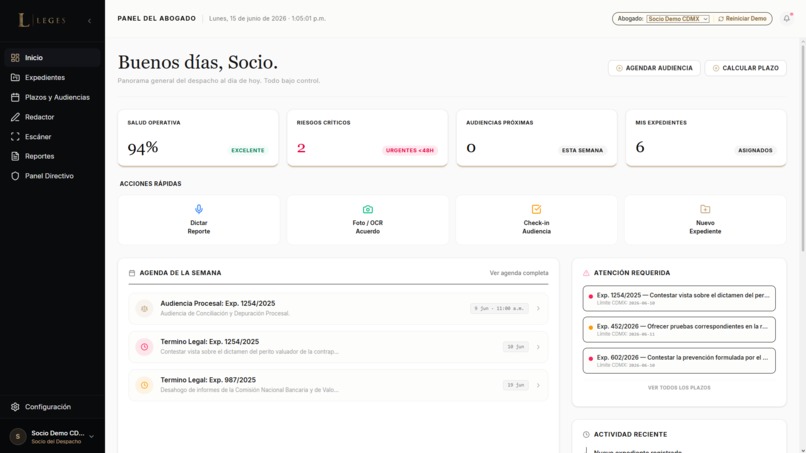The image size is (806, 453).
Task: Open the Riesgos Críticos card
Action: coord(367,138)
